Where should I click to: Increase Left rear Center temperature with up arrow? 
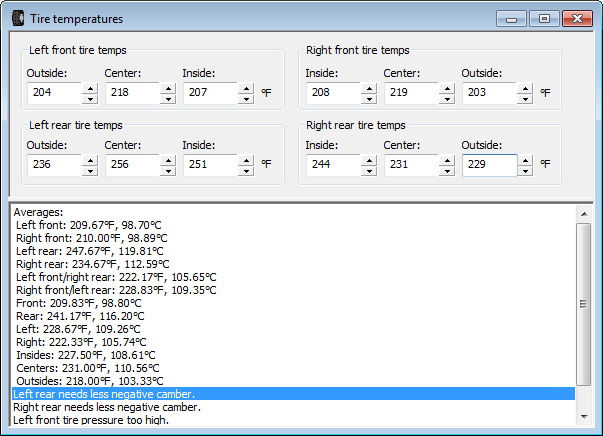coord(168,160)
